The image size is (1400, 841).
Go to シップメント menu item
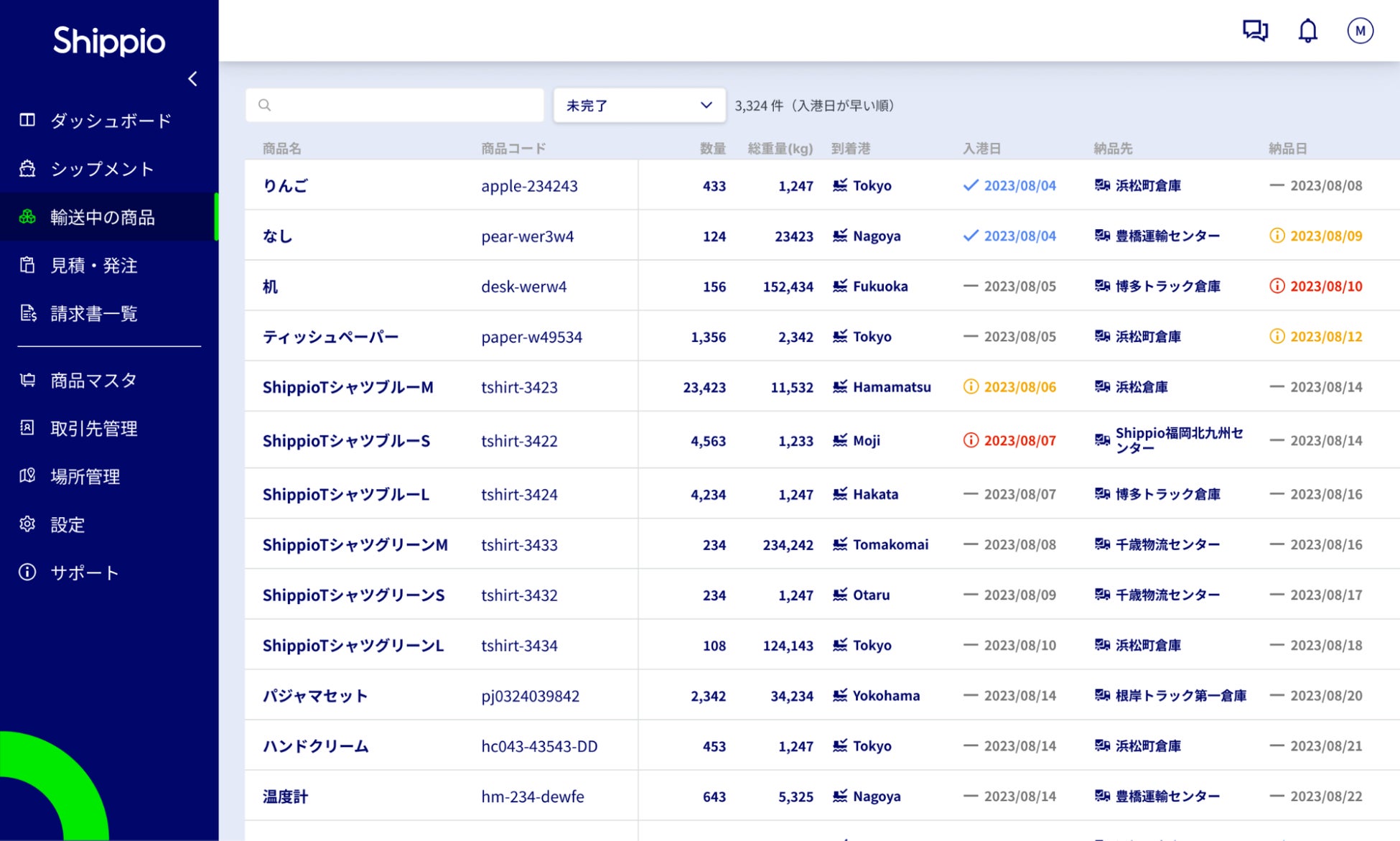(102, 169)
